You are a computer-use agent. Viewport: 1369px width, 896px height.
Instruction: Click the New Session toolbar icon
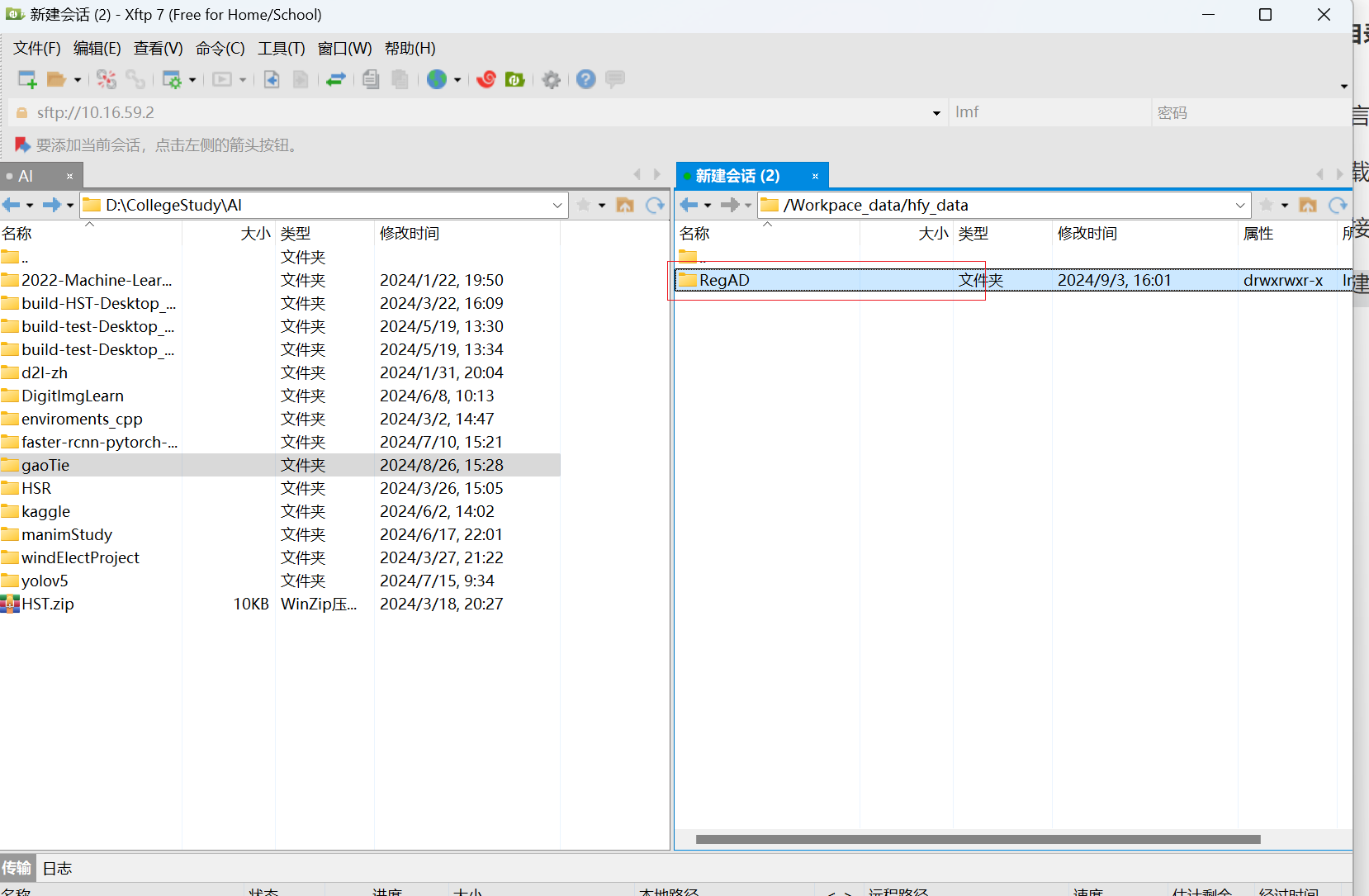[27, 79]
